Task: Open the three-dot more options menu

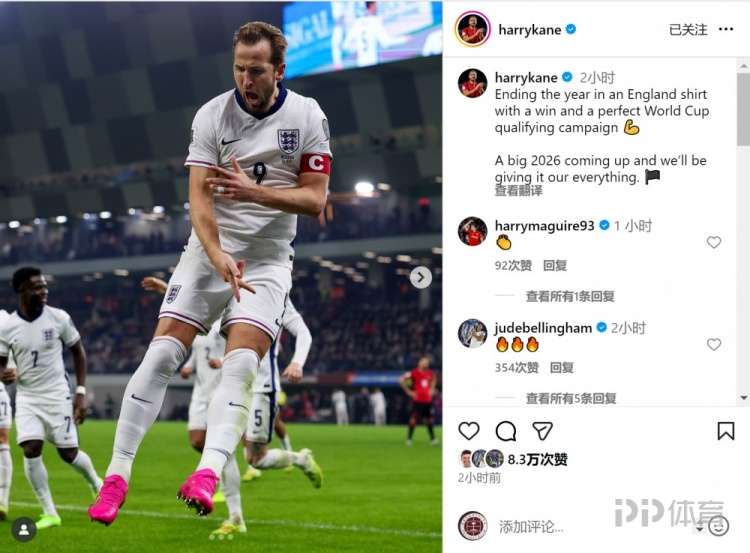Action: 726,30
